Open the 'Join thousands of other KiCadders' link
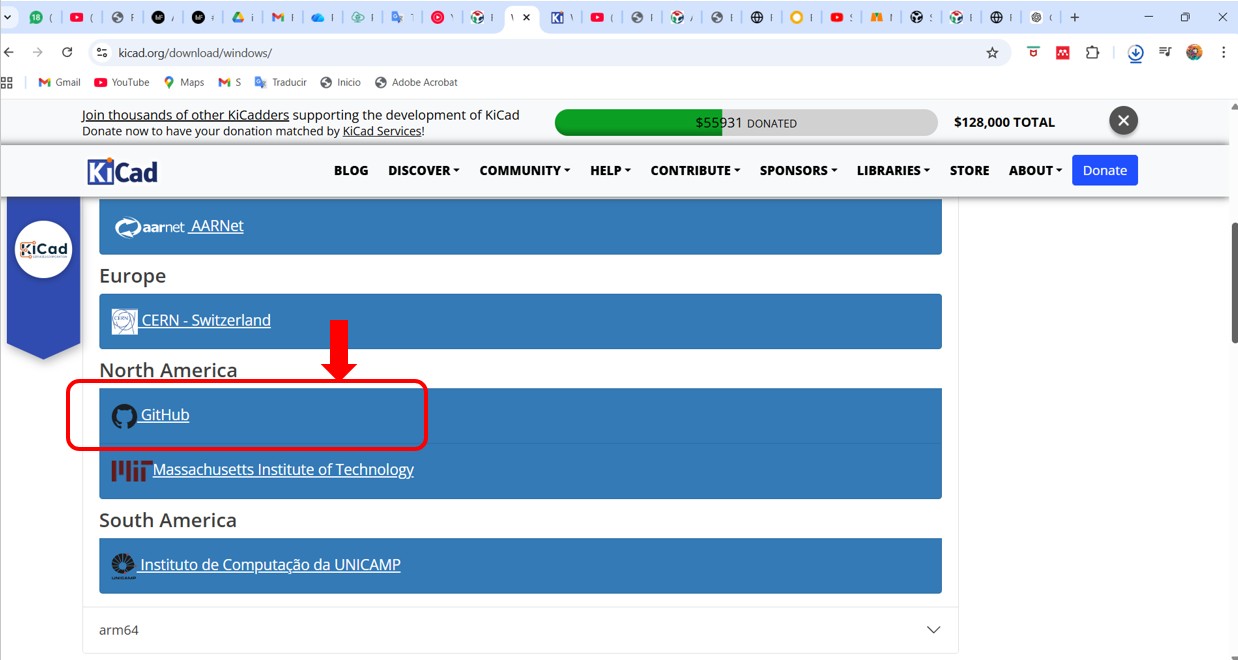1238x660 pixels. point(186,115)
